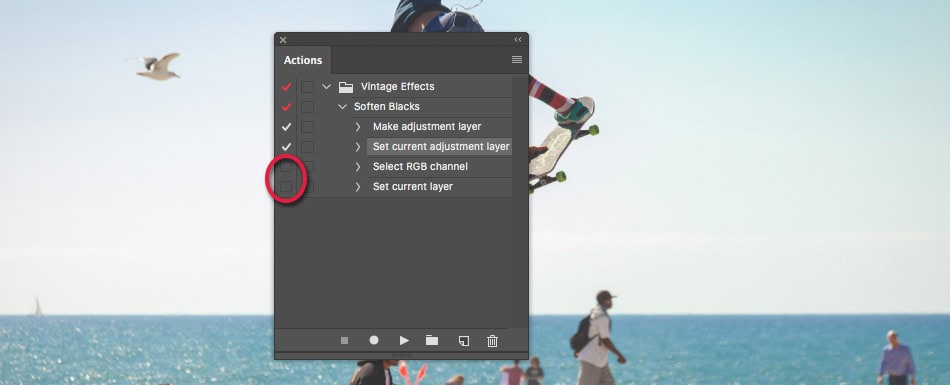Select the Make adjustment layer step
Screen dimensions: 950x385
(427, 127)
